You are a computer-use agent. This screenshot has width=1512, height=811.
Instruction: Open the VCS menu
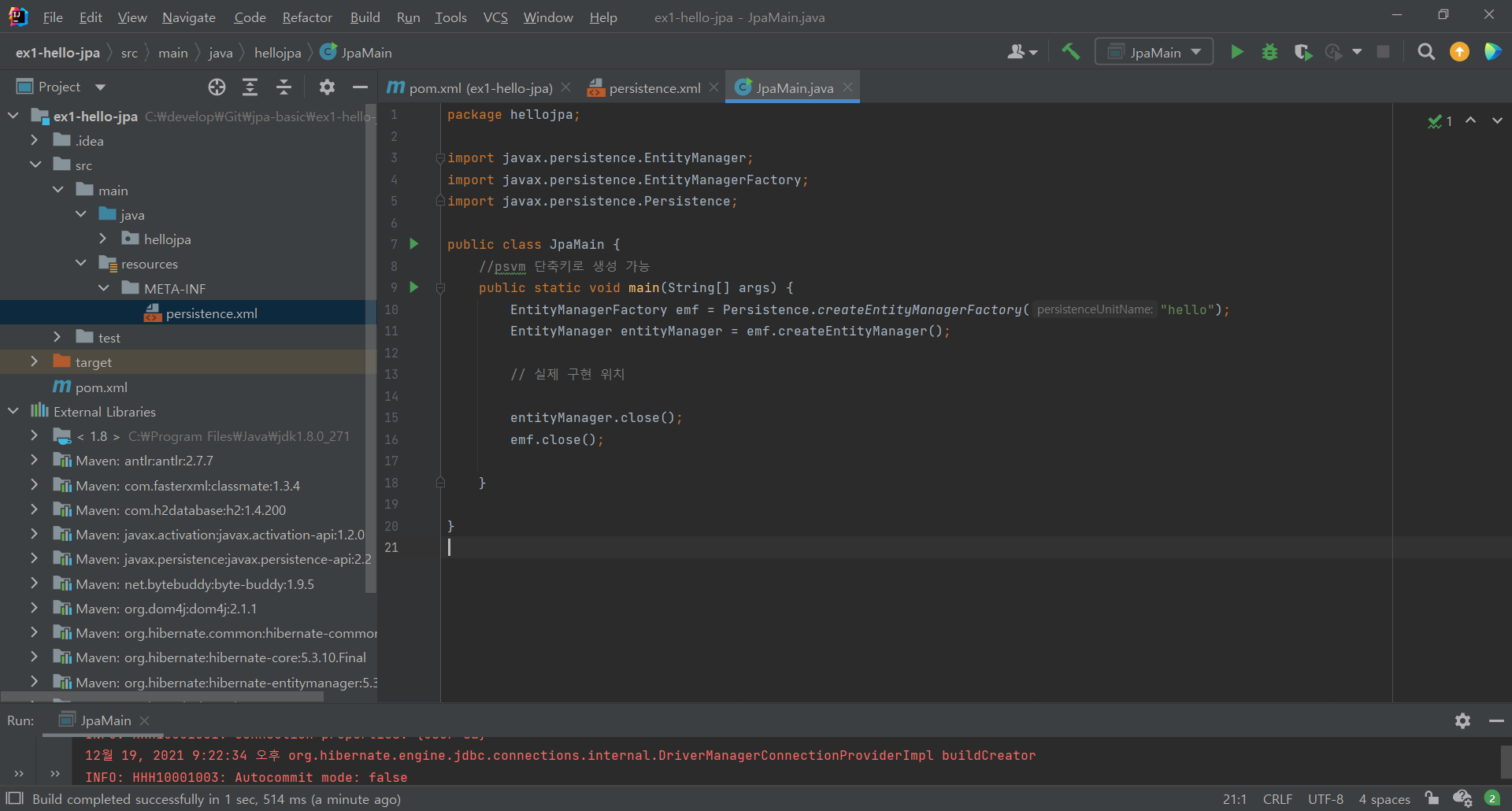[495, 17]
